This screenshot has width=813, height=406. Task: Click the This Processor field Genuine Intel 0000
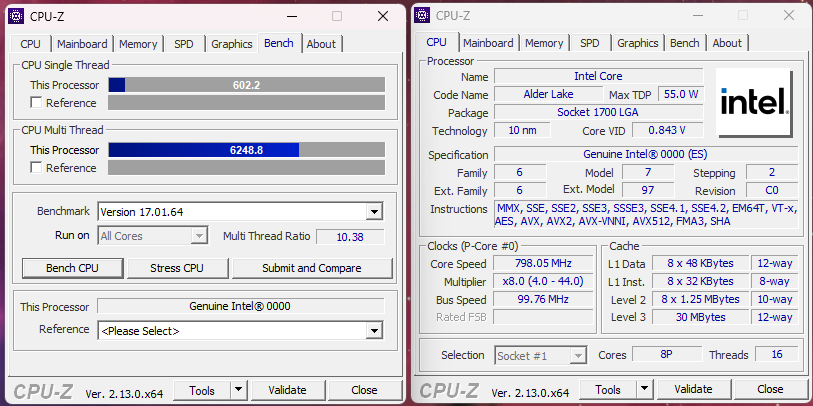[x=241, y=306]
